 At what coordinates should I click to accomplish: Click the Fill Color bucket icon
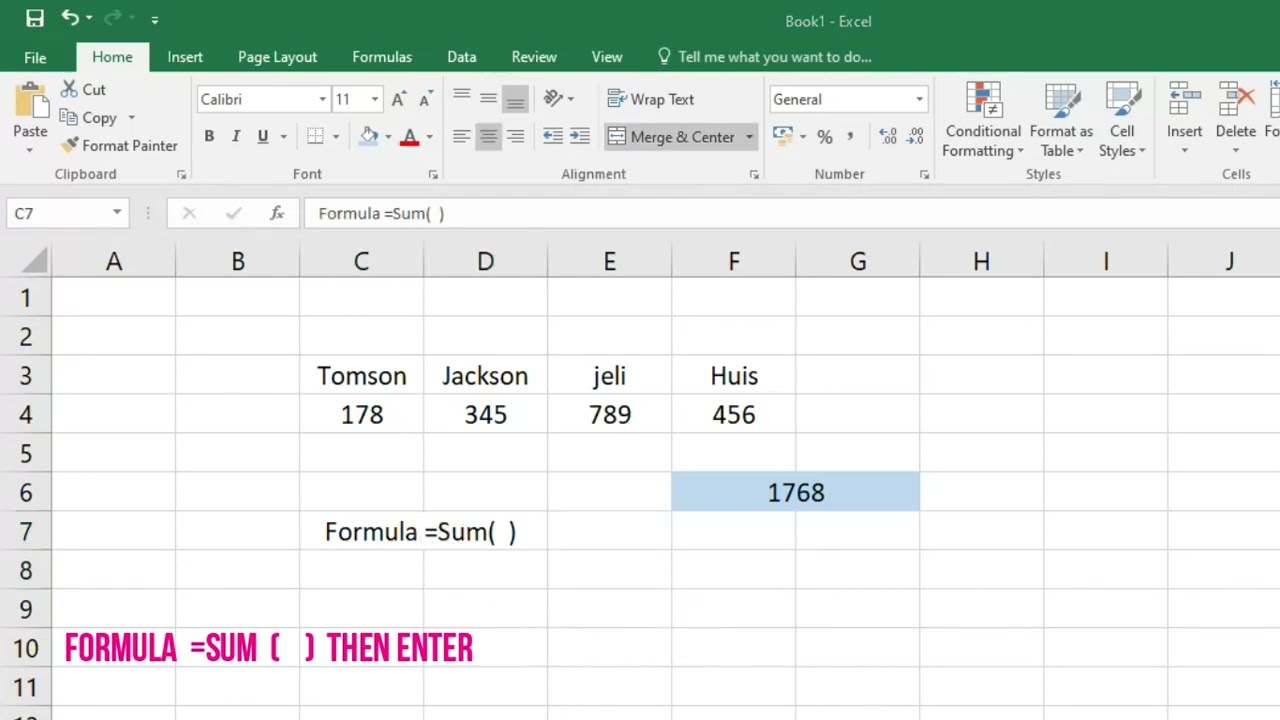[369, 136]
